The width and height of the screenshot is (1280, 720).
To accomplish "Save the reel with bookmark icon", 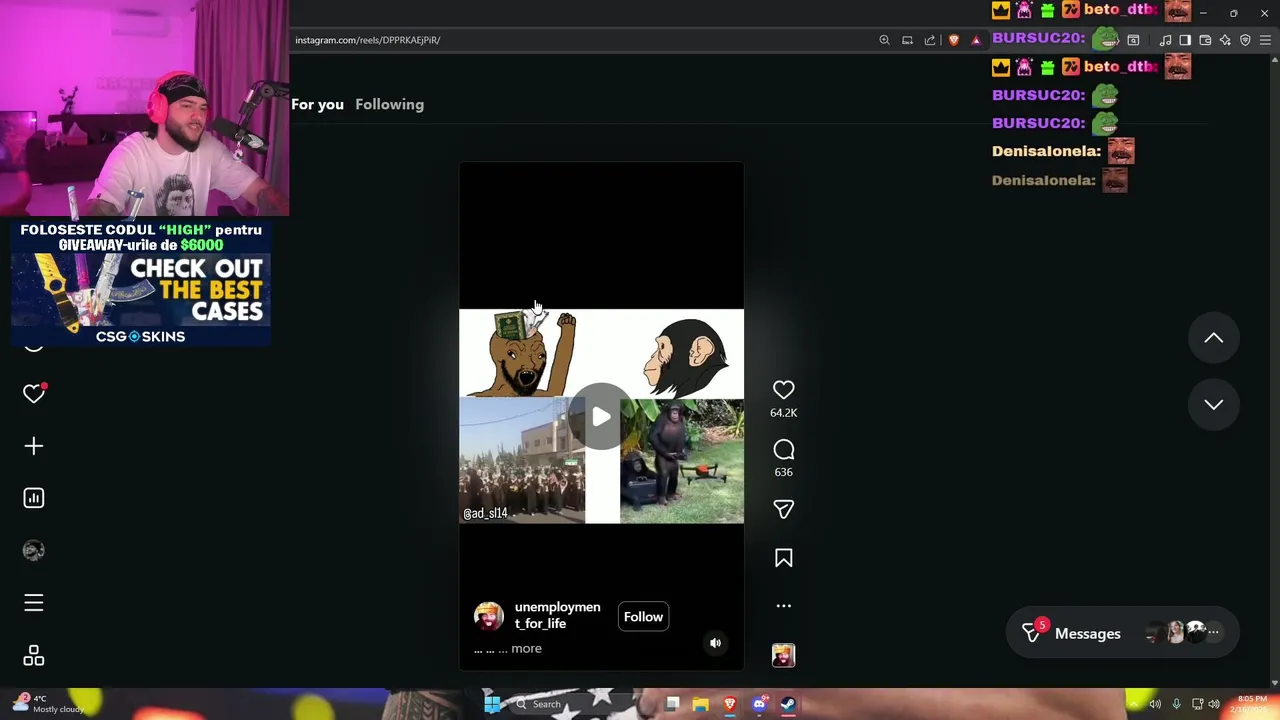I will point(783,558).
